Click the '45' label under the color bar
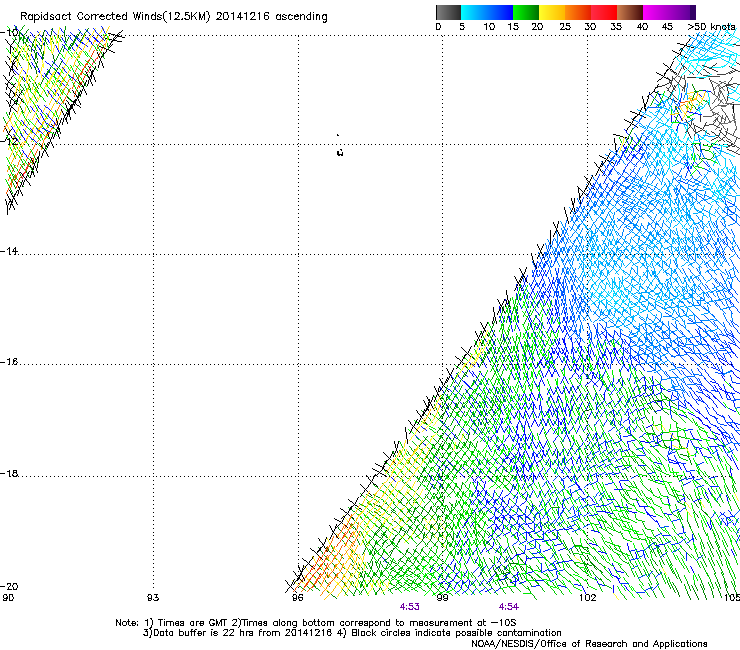 [x=667, y=27]
